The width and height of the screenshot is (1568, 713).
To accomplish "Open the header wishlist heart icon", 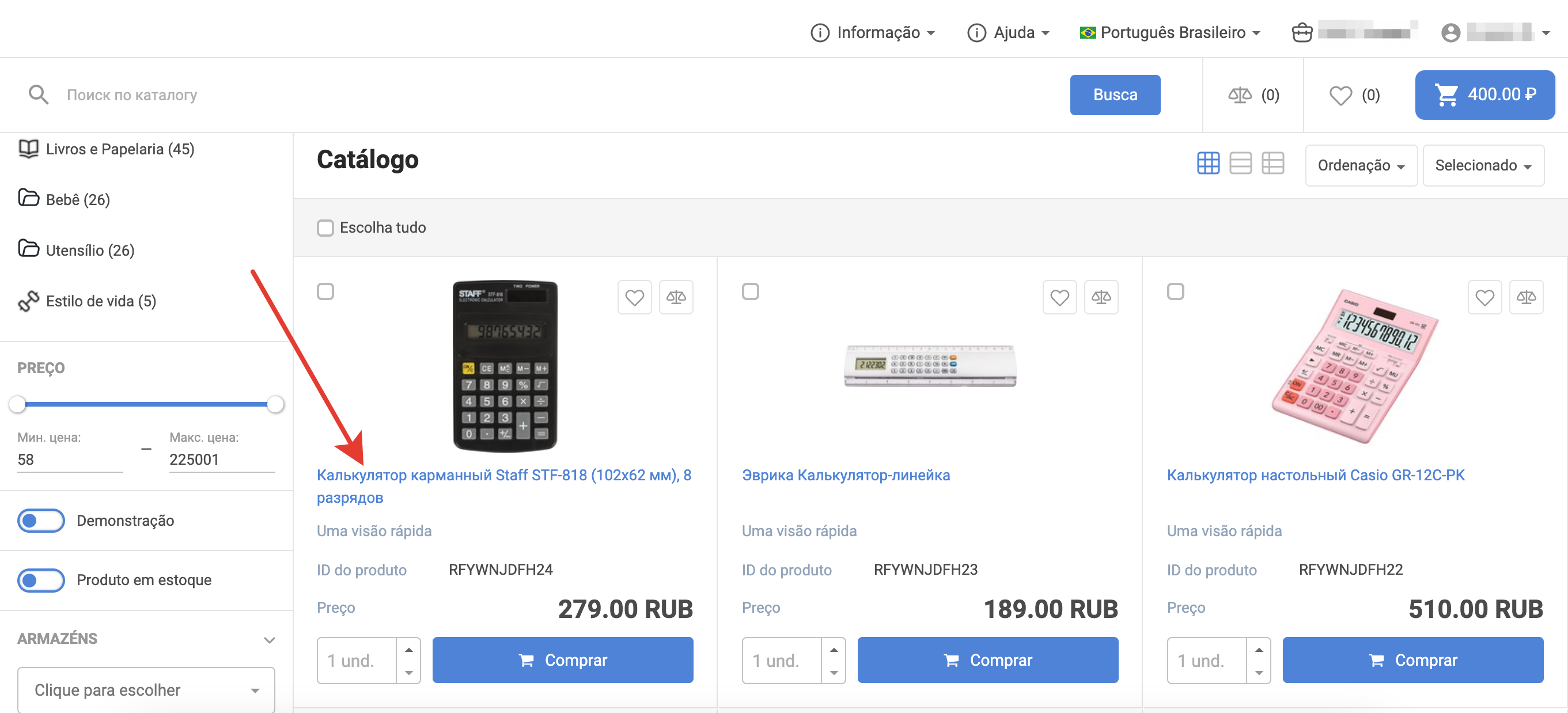I will (x=1340, y=95).
